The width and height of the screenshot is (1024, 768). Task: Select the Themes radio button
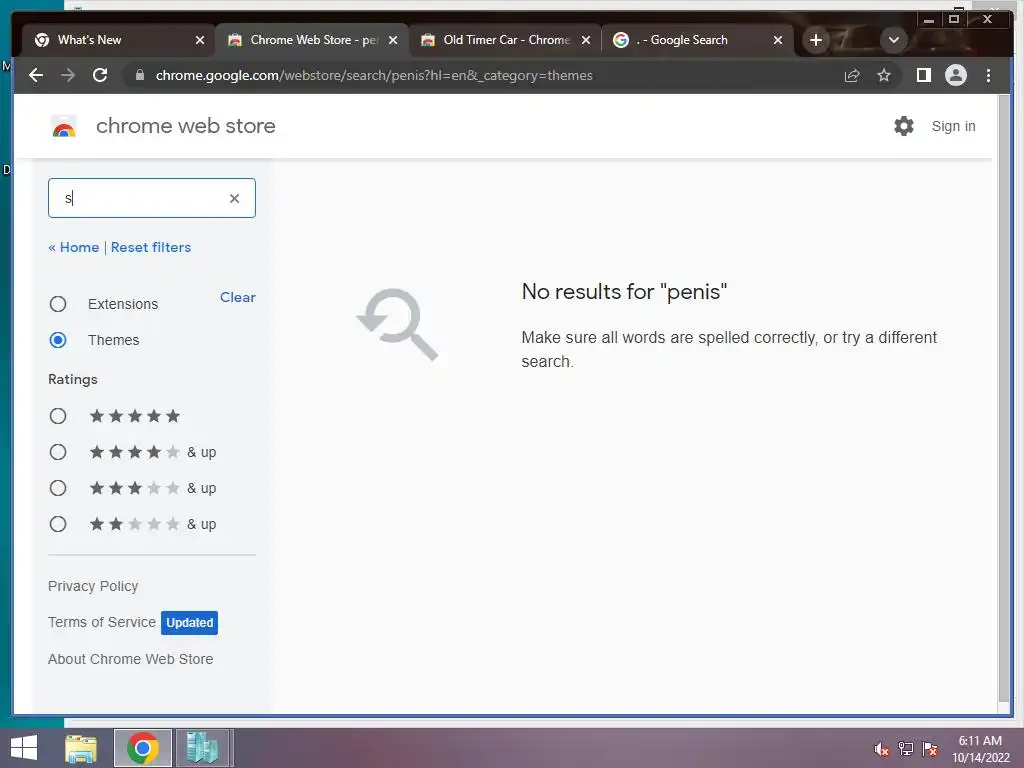(x=58, y=340)
